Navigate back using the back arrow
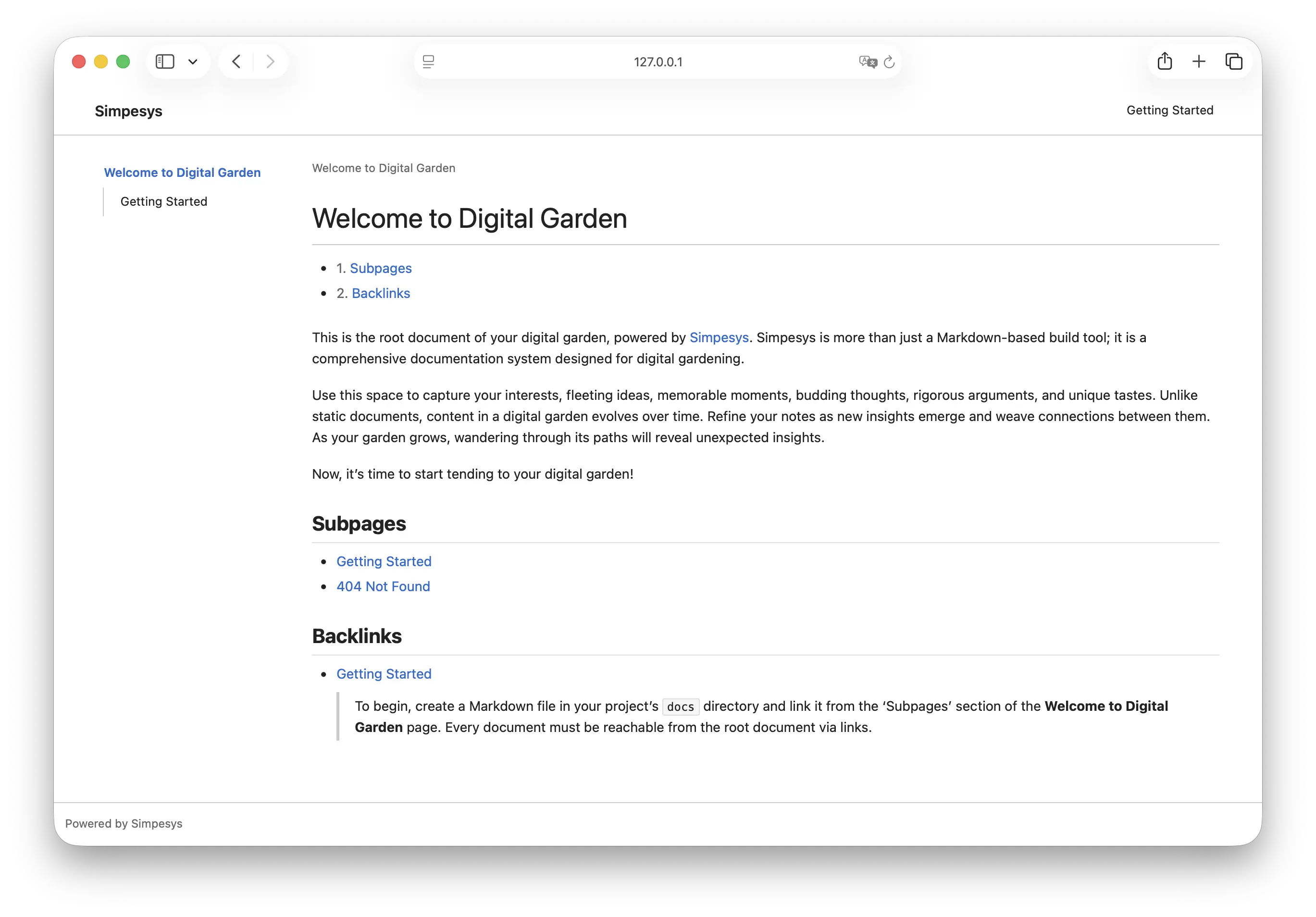This screenshot has height=917, width=1316. coord(236,62)
